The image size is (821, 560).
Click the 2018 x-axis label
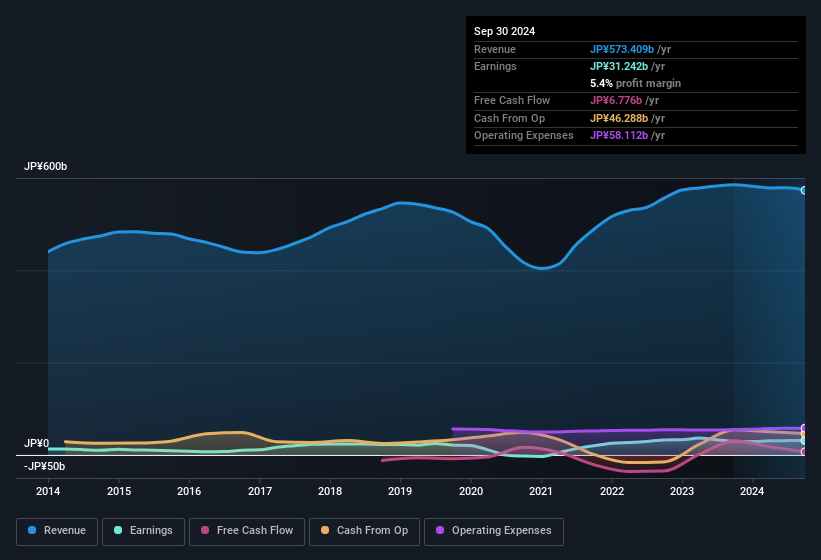pos(330,491)
